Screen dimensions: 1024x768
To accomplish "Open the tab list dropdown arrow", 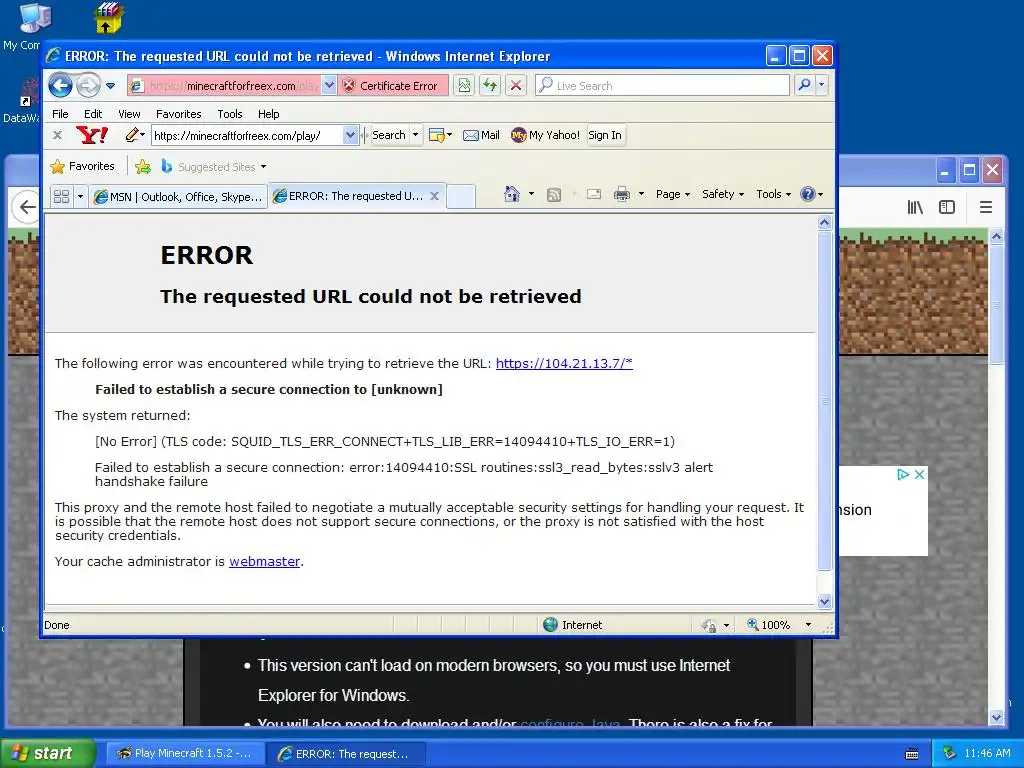I will 80,196.
